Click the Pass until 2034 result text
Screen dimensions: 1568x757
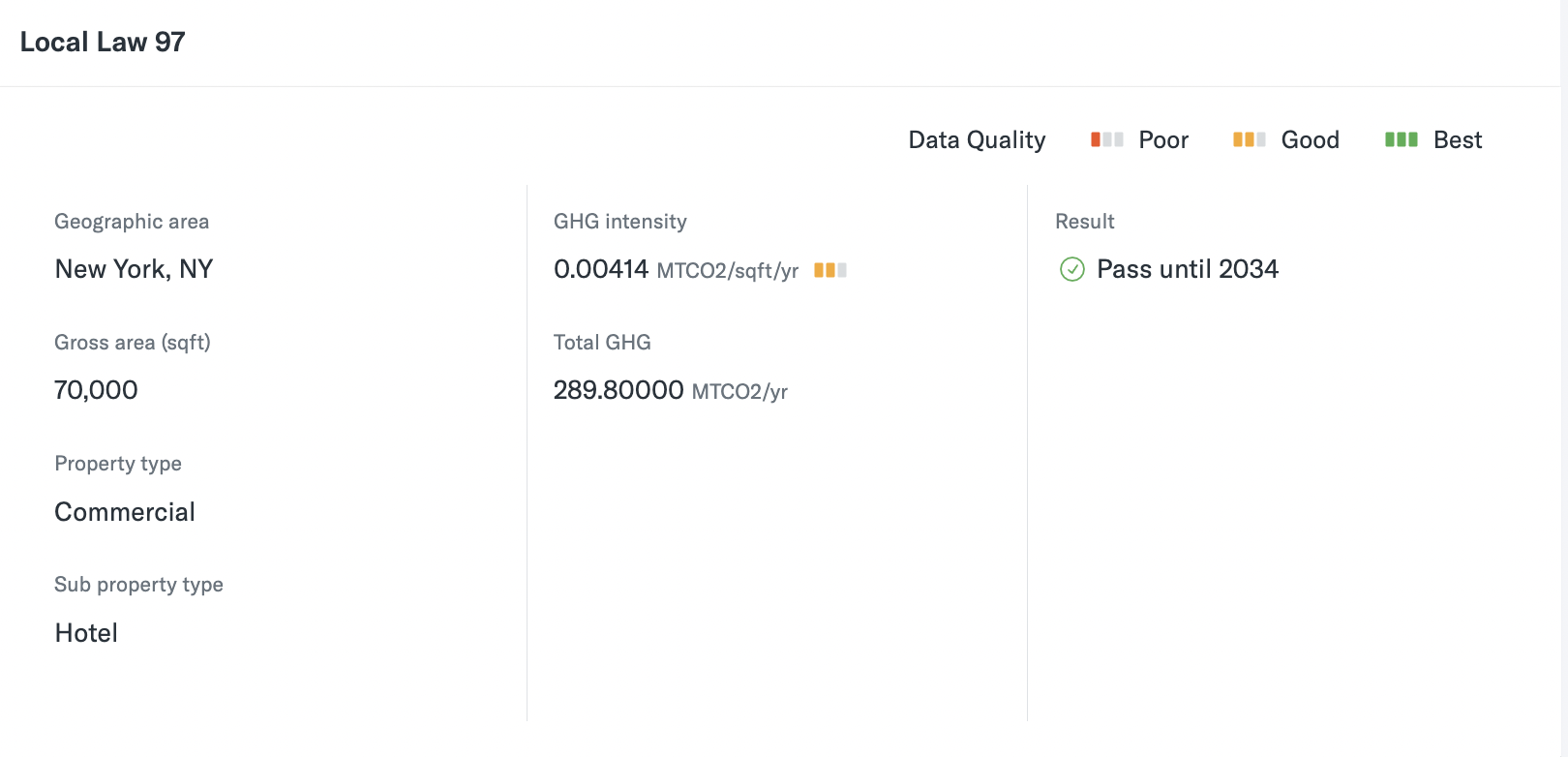click(1188, 269)
